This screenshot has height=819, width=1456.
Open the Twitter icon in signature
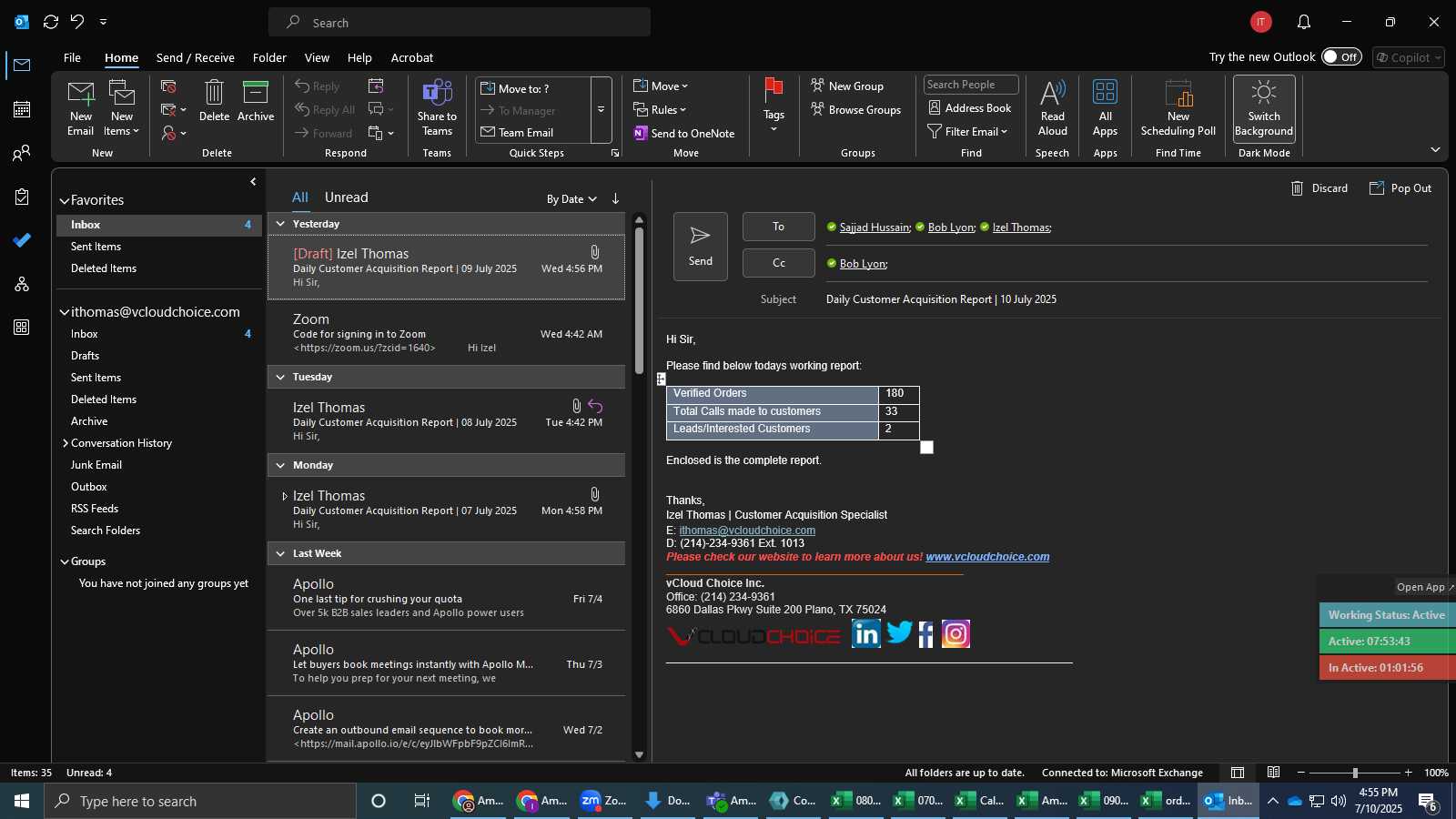pyautogui.click(x=899, y=632)
